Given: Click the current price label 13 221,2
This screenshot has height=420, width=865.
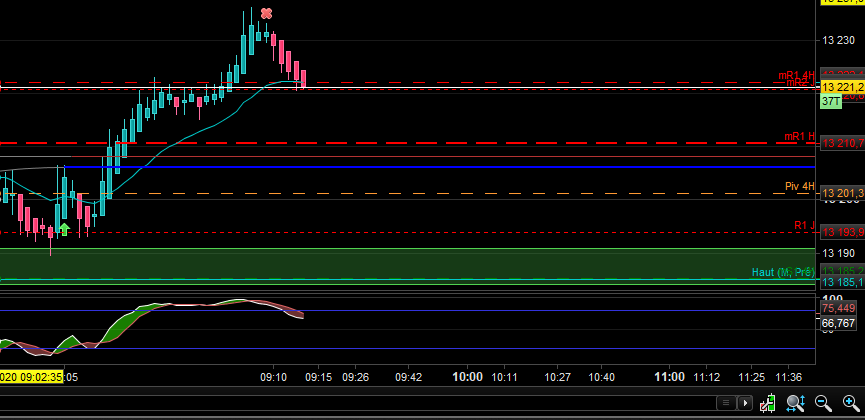Looking at the screenshot, I should pos(843,87).
